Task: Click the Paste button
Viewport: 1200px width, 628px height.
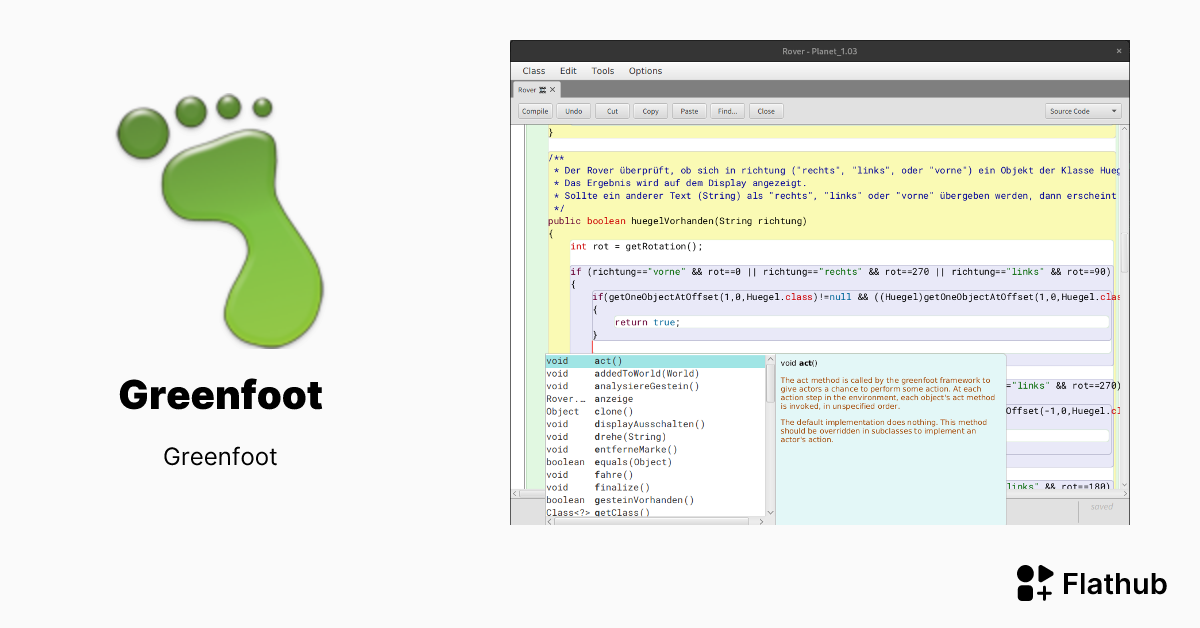Action: click(x=689, y=110)
